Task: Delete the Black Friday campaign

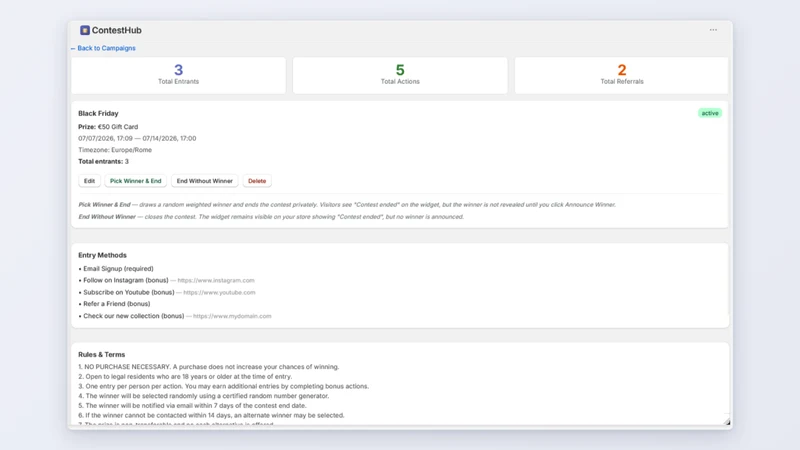Action: point(257,181)
